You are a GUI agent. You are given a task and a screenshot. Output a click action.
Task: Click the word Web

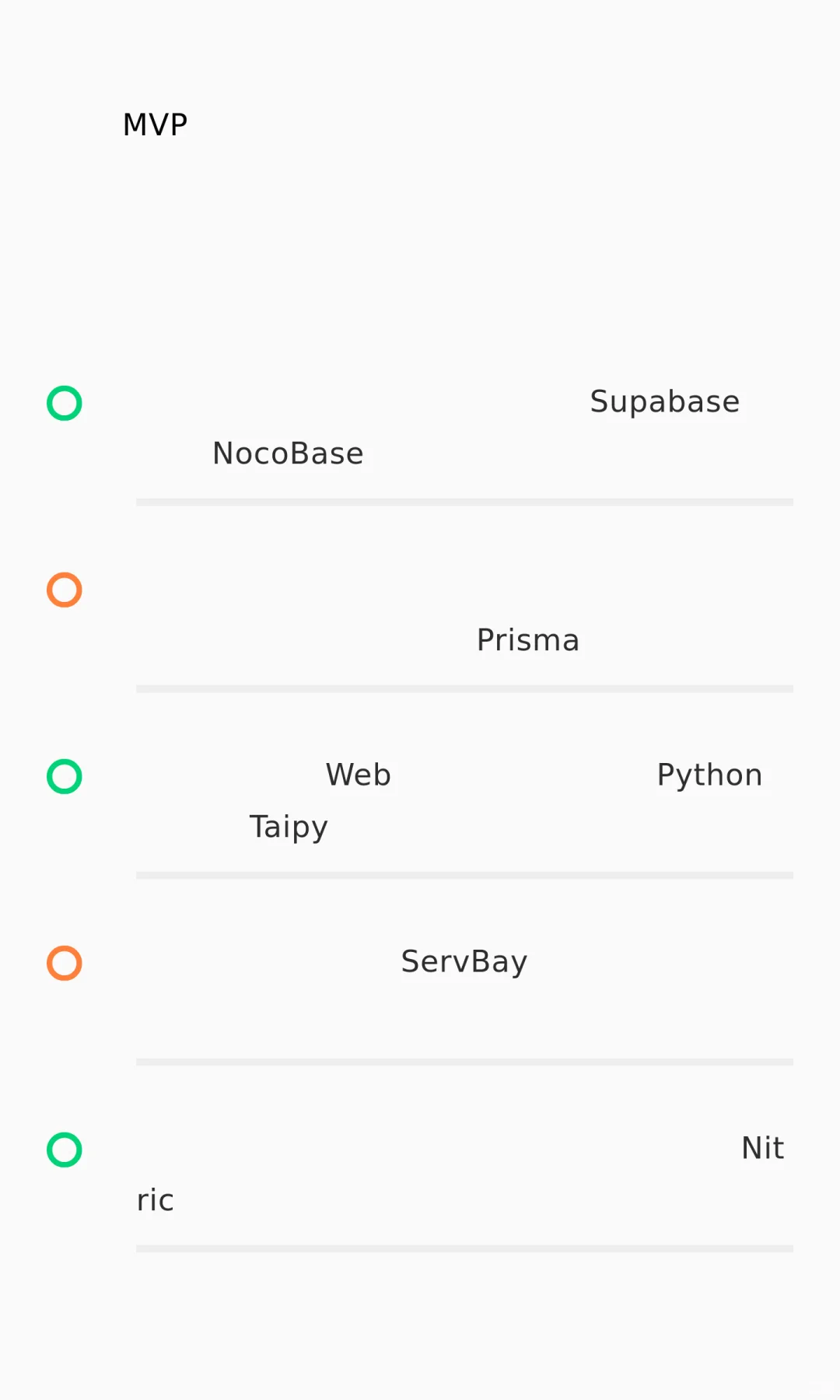coord(358,775)
